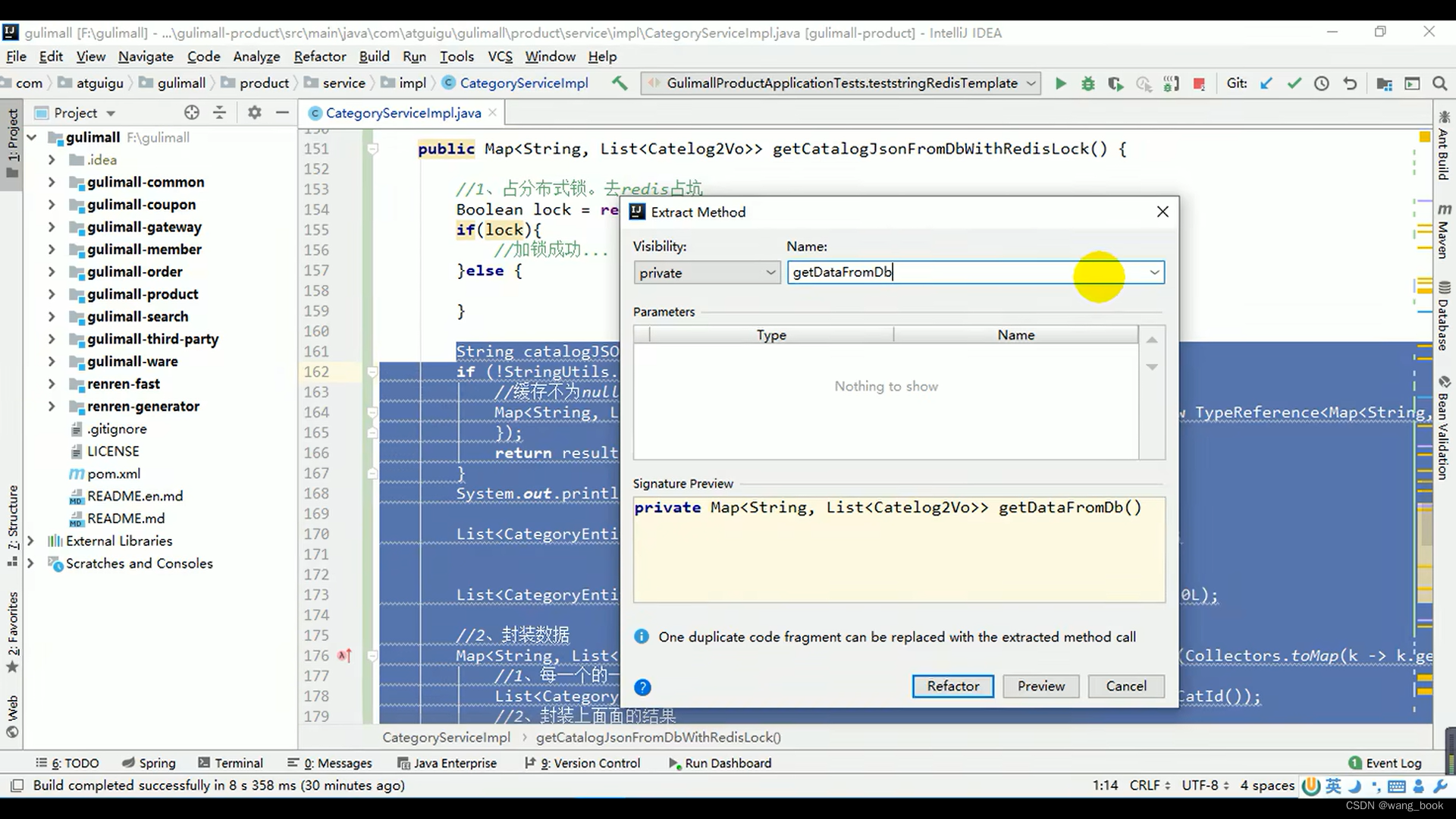This screenshot has height=819, width=1456.
Task: Stop the running process with the red square
Action: click(1199, 83)
